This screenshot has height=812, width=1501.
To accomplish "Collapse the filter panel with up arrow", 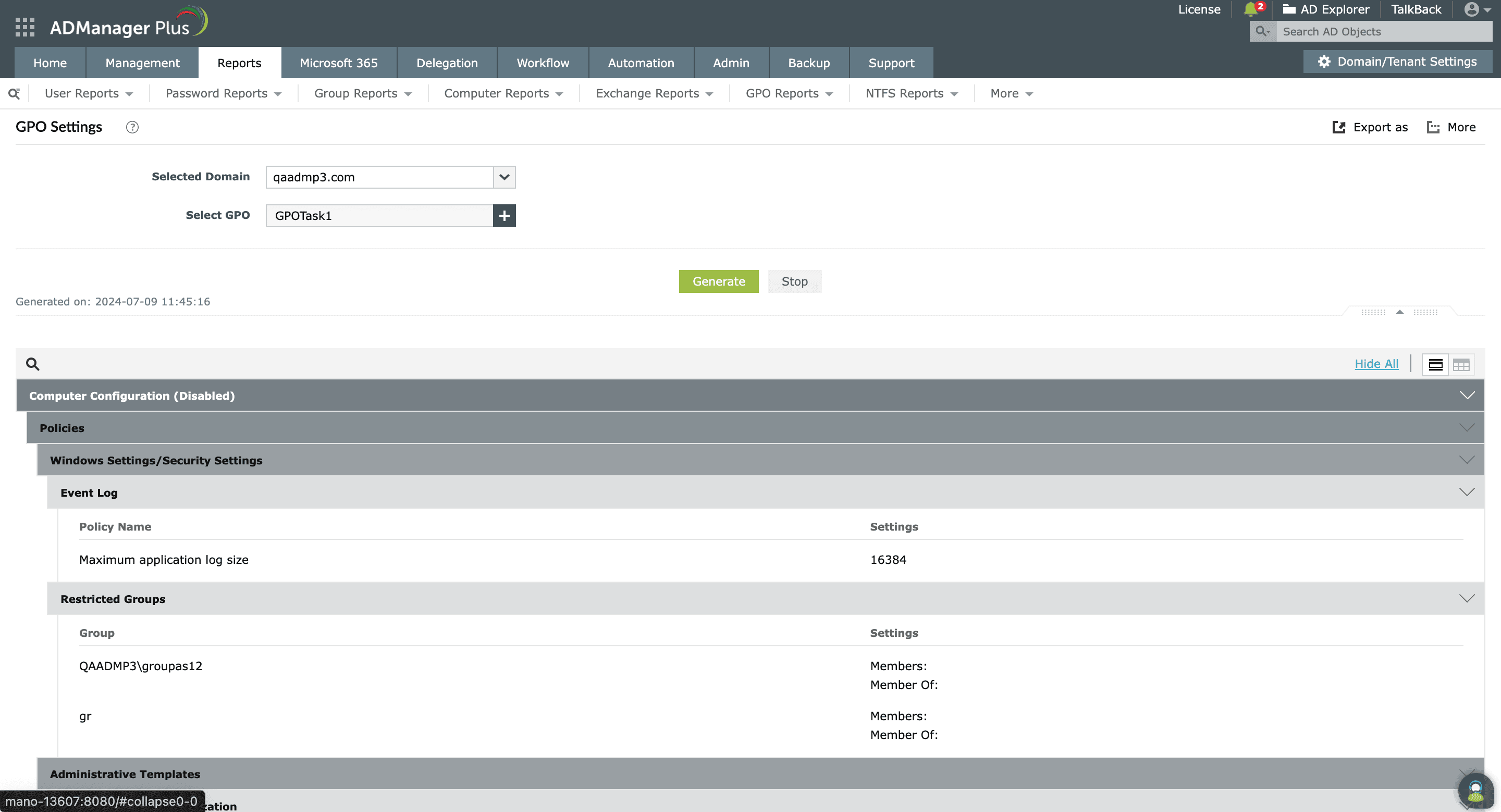I will tap(1399, 312).
